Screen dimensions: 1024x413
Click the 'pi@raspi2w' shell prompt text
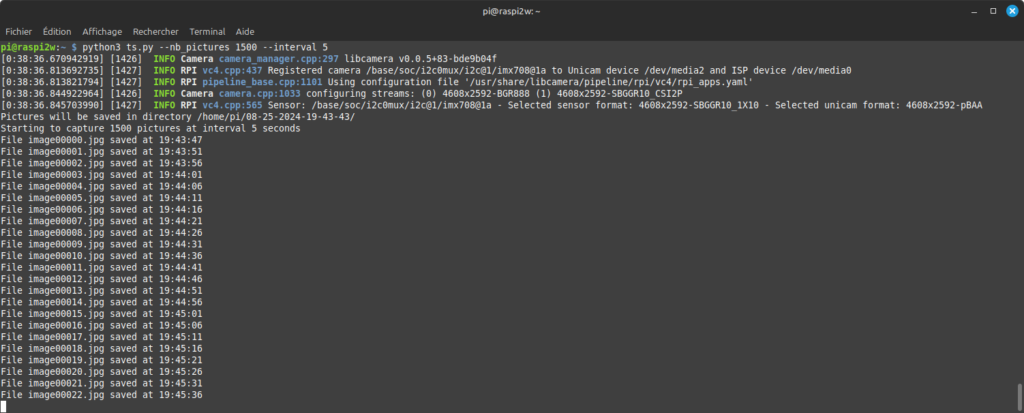click(28, 47)
